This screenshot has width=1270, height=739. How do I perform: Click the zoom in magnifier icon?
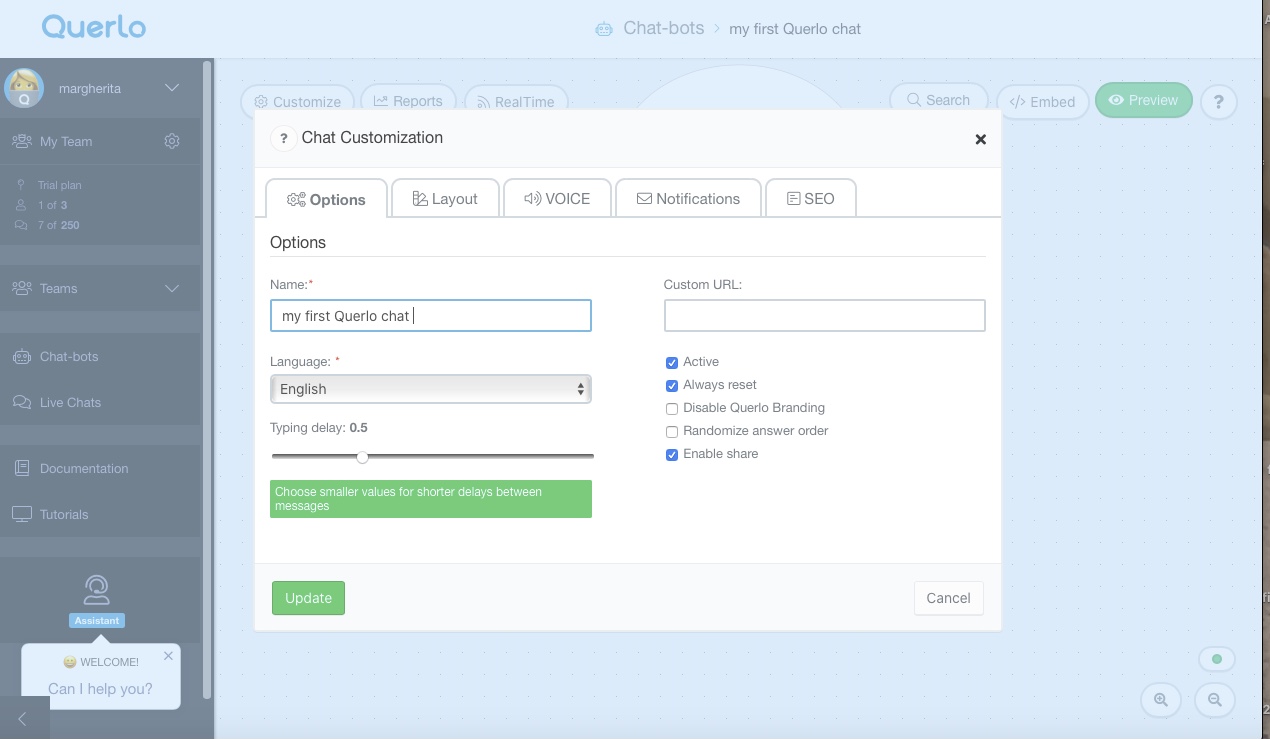coord(1161,700)
